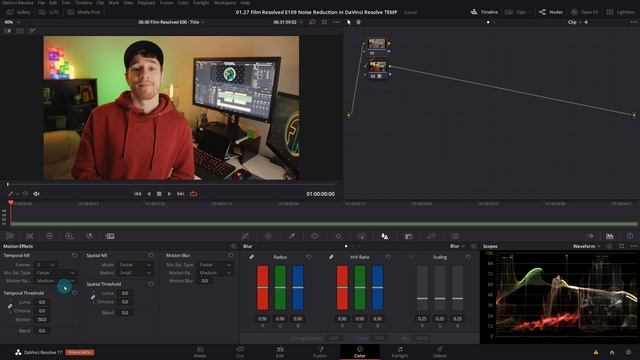Open the Color Wheels palette

tap(49, 236)
